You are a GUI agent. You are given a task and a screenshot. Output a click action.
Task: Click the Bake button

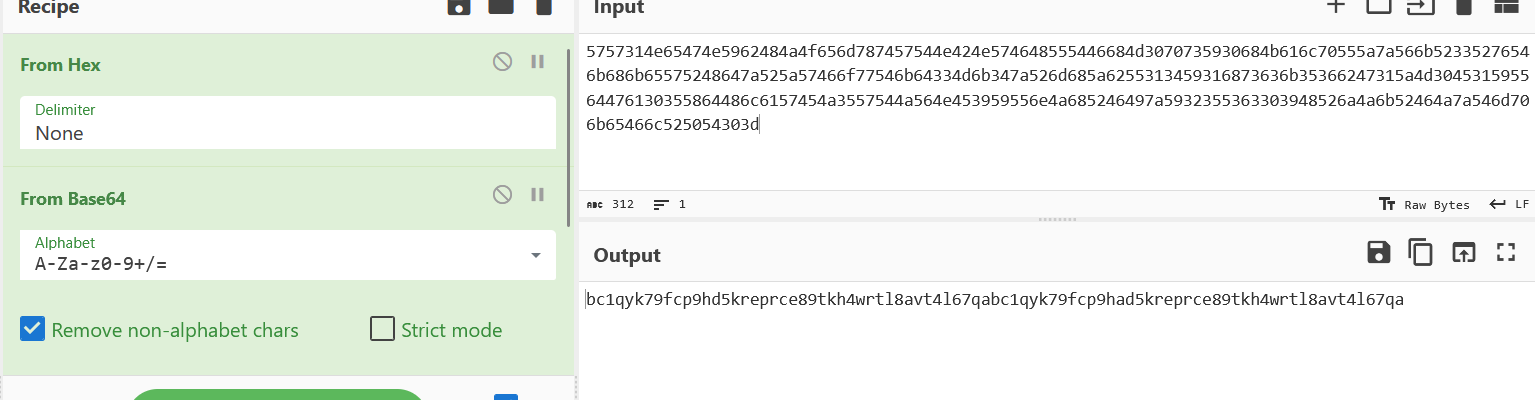(278, 394)
